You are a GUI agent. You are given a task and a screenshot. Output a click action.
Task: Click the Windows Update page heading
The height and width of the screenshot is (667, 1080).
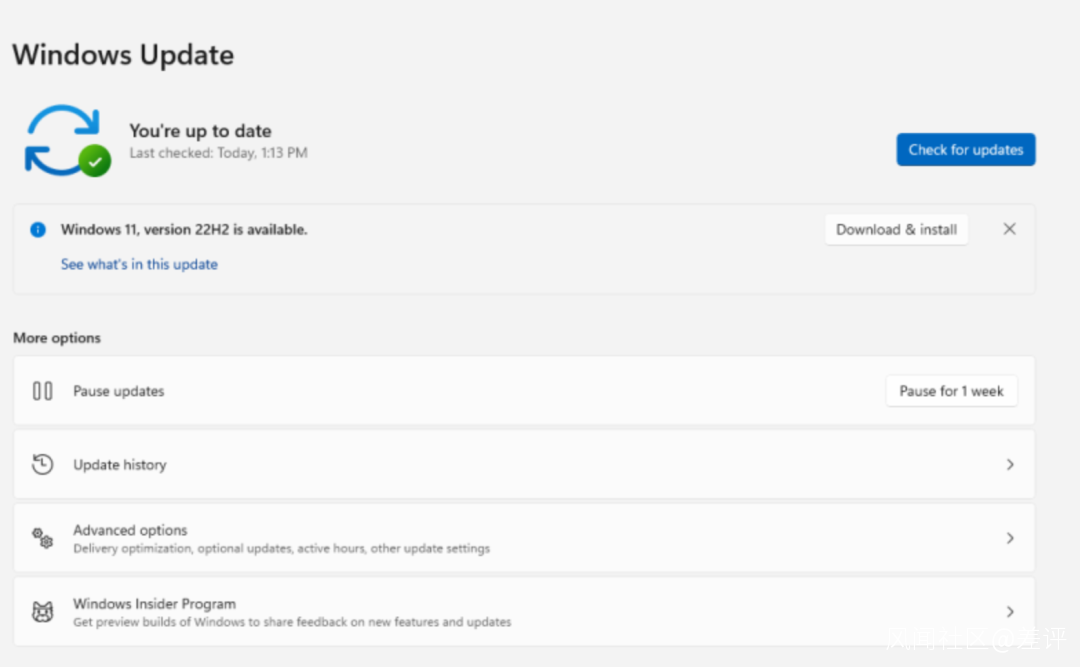pos(123,55)
